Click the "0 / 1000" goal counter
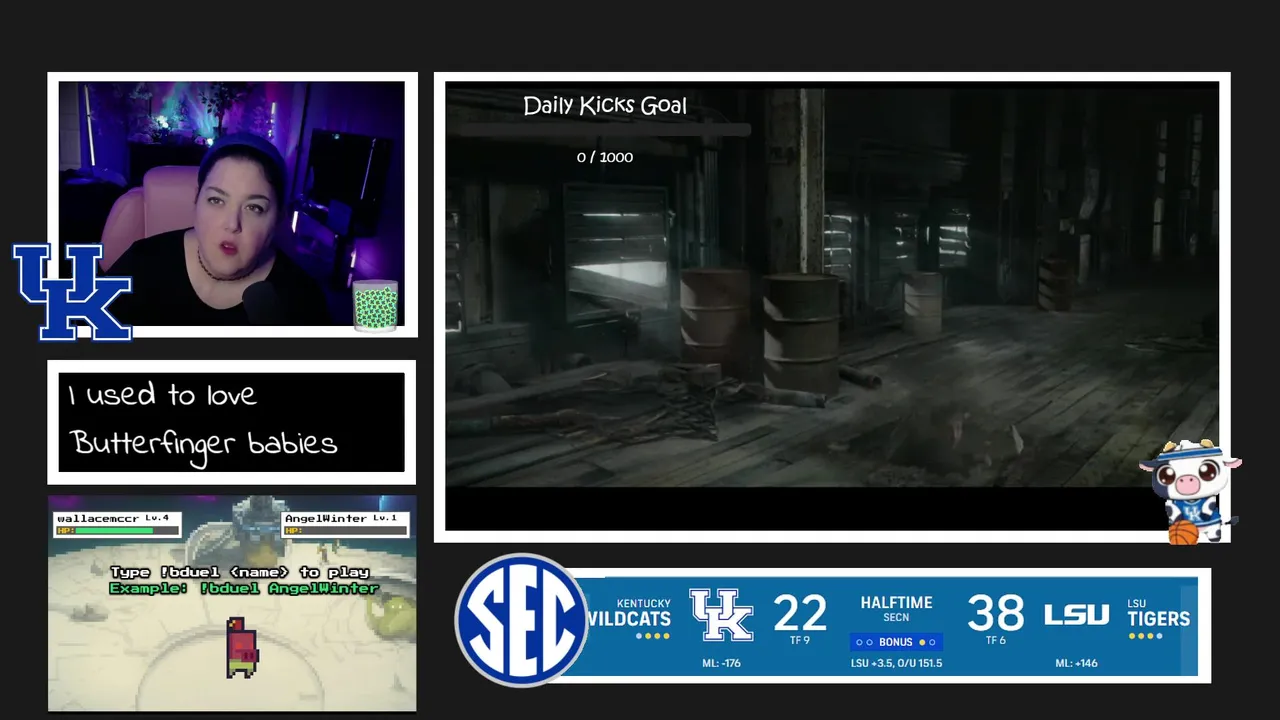This screenshot has height=720, width=1280. [605, 157]
